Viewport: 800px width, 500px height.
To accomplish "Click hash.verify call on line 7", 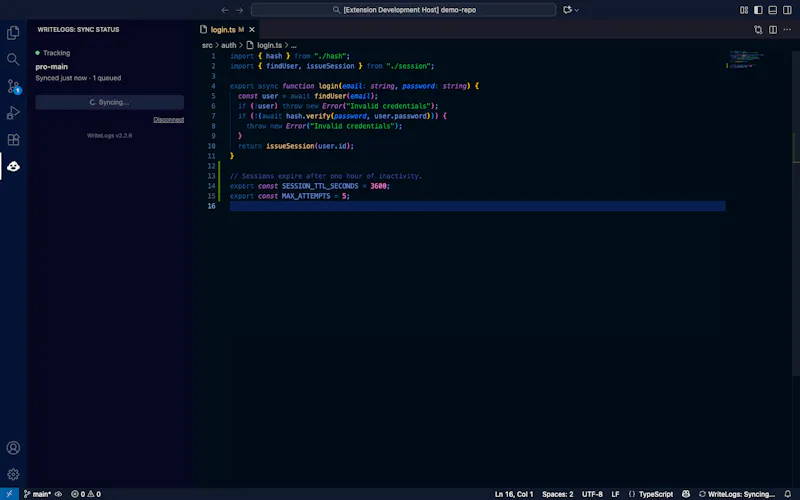I will (308, 116).
